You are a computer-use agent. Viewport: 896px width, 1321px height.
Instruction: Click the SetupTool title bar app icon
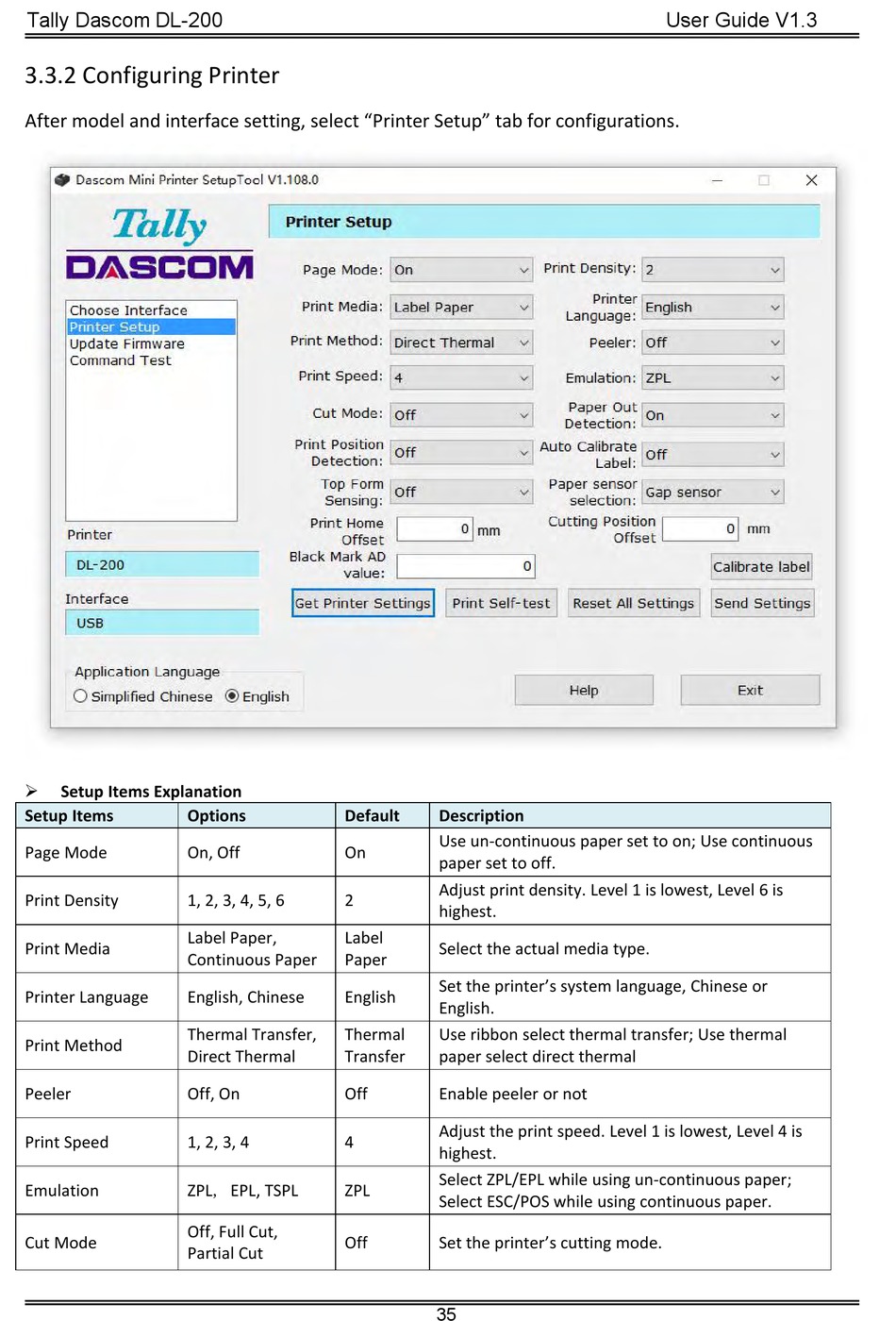tap(62, 179)
